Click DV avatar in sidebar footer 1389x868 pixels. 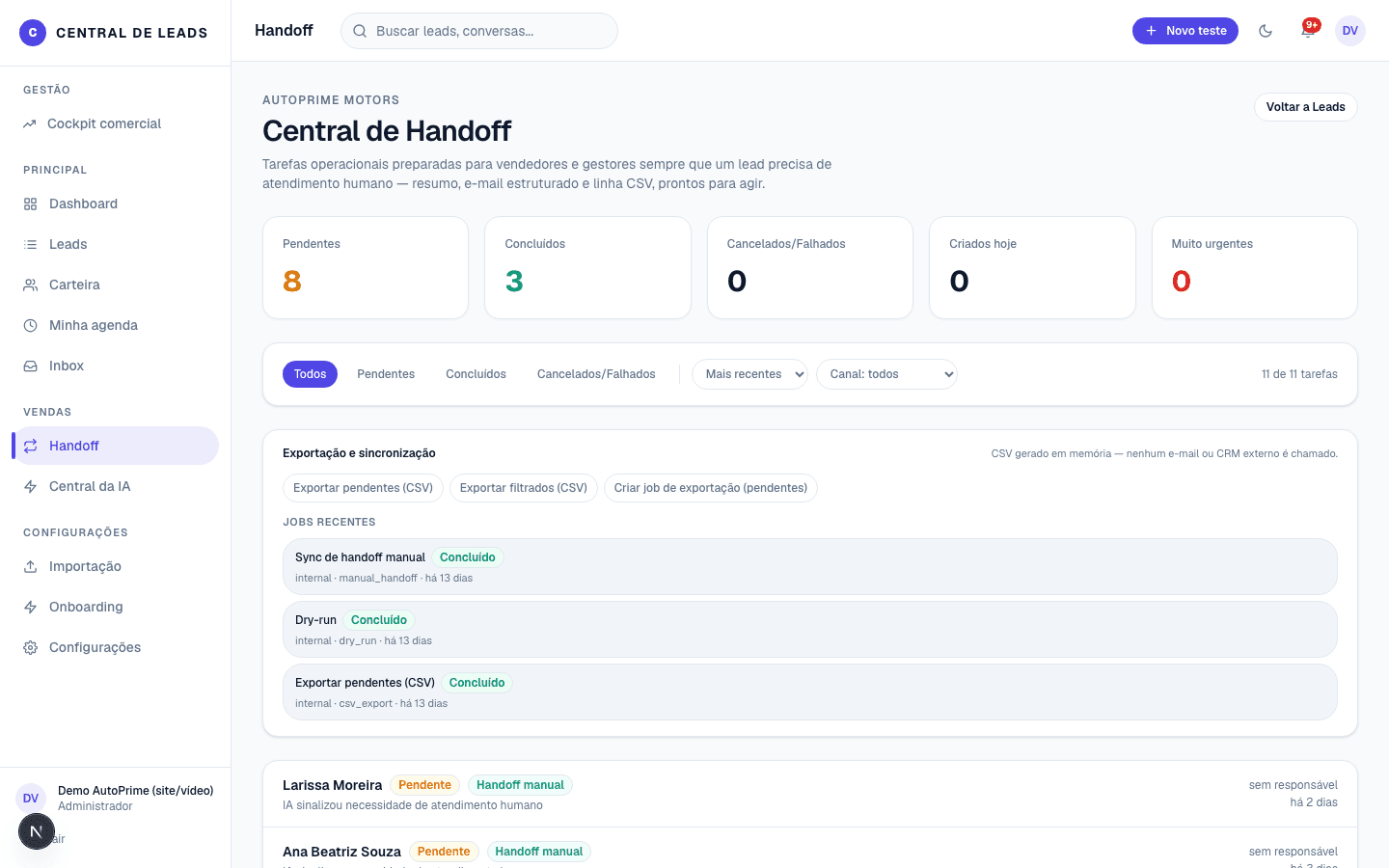click(31, 799)
